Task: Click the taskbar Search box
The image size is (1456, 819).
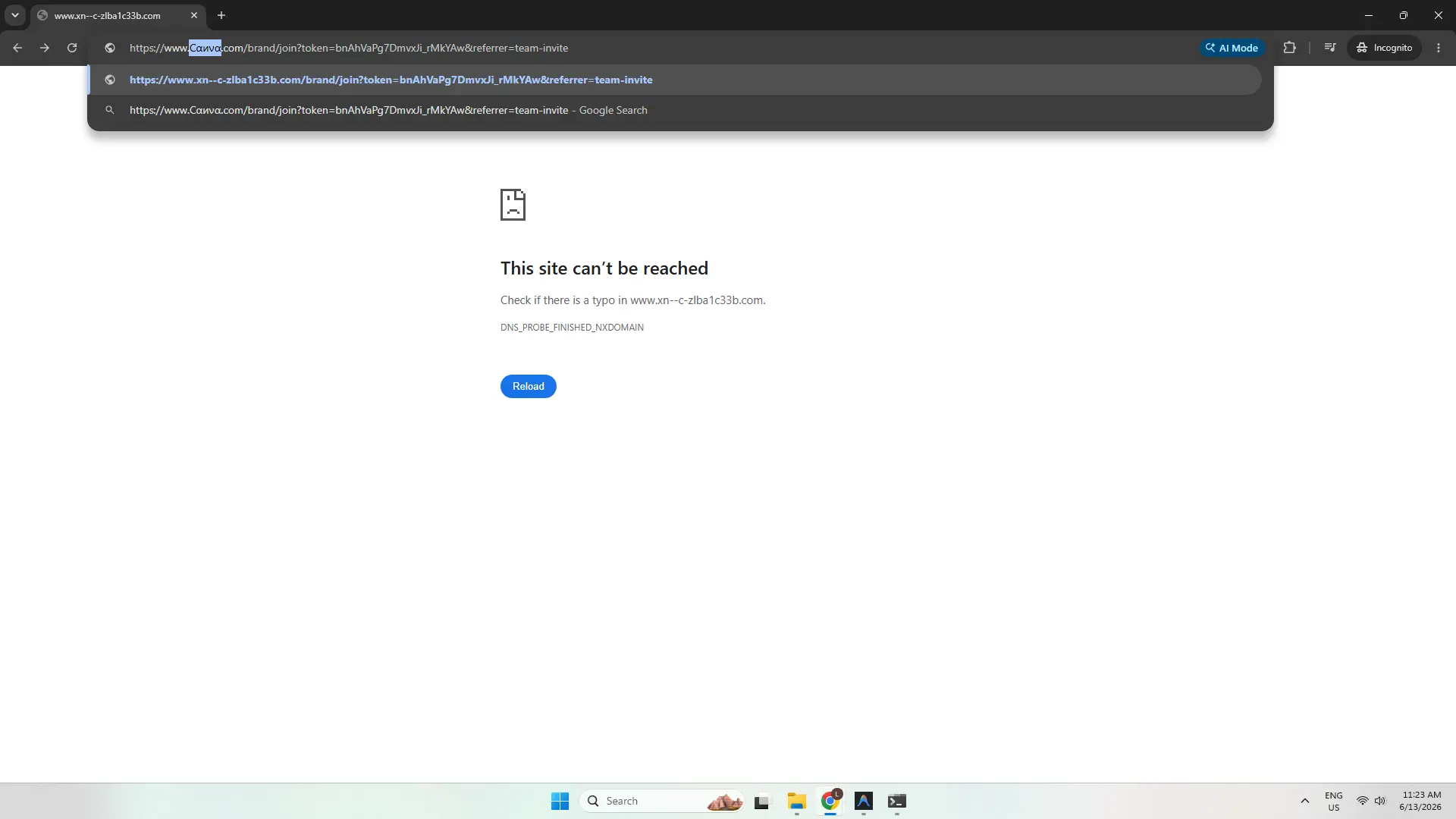Action: pyautogui.click(x=661, y=801)
